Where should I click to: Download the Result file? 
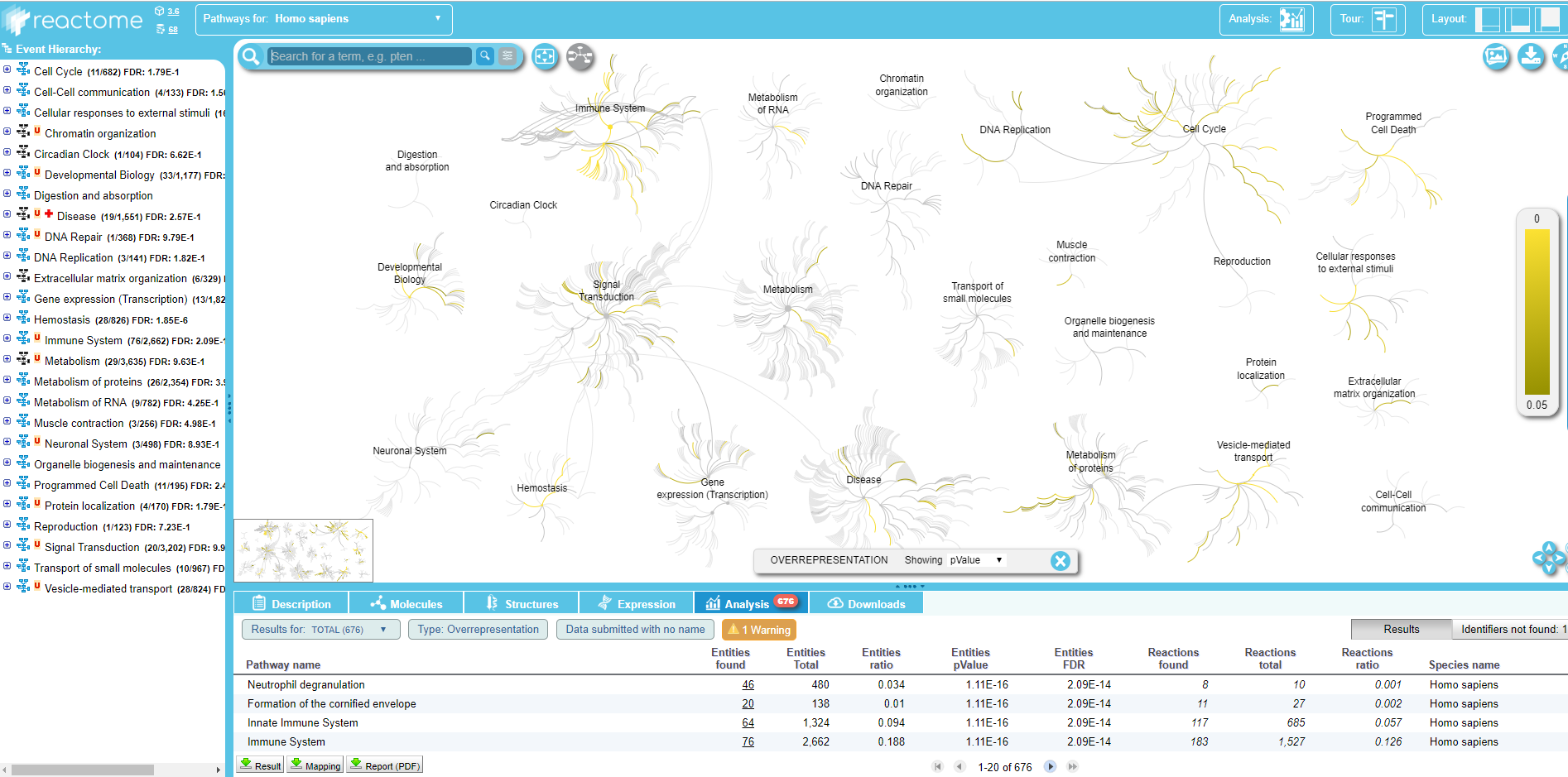tap(261, 765)
